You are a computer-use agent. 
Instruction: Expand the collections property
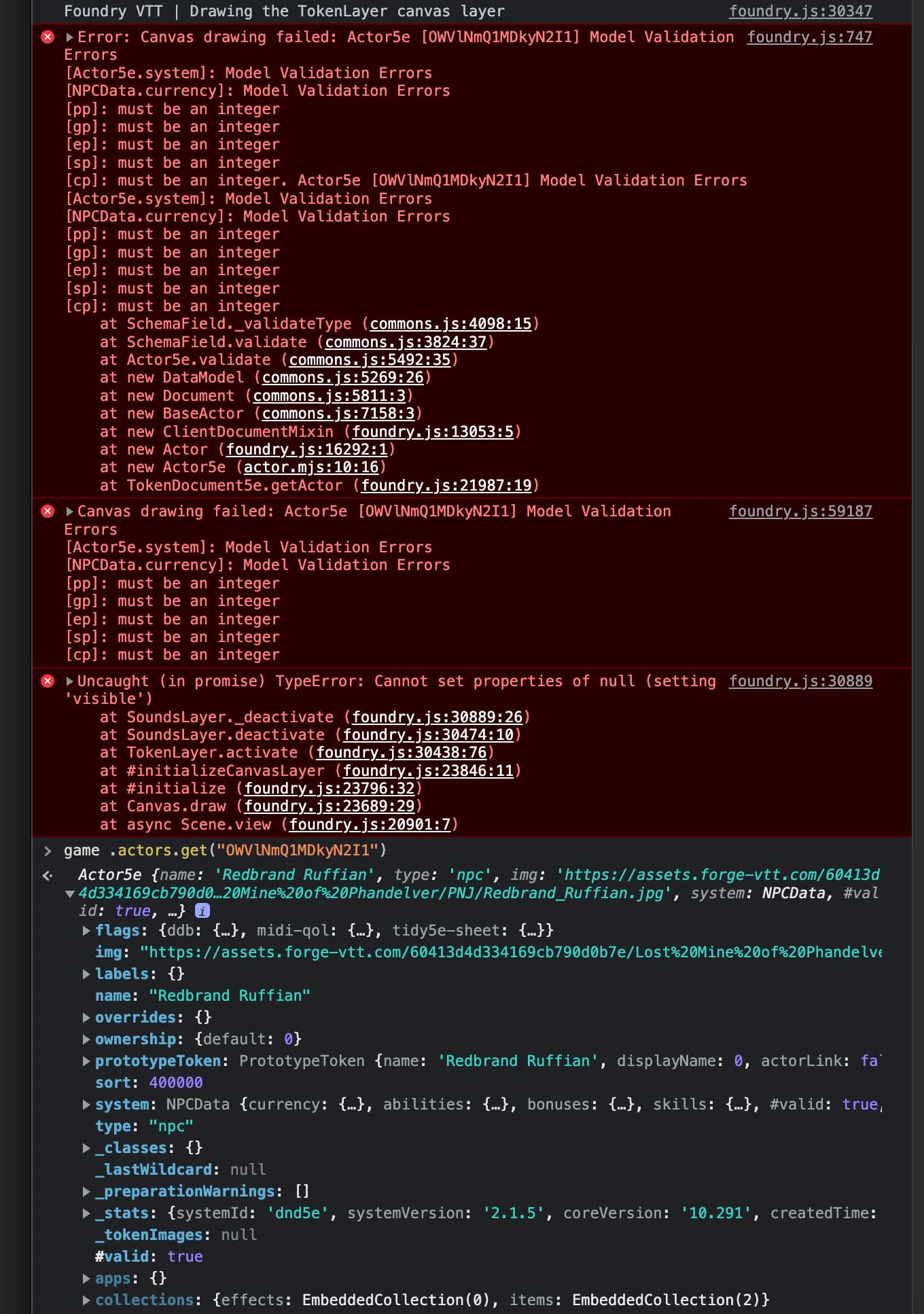[86, 1300]
